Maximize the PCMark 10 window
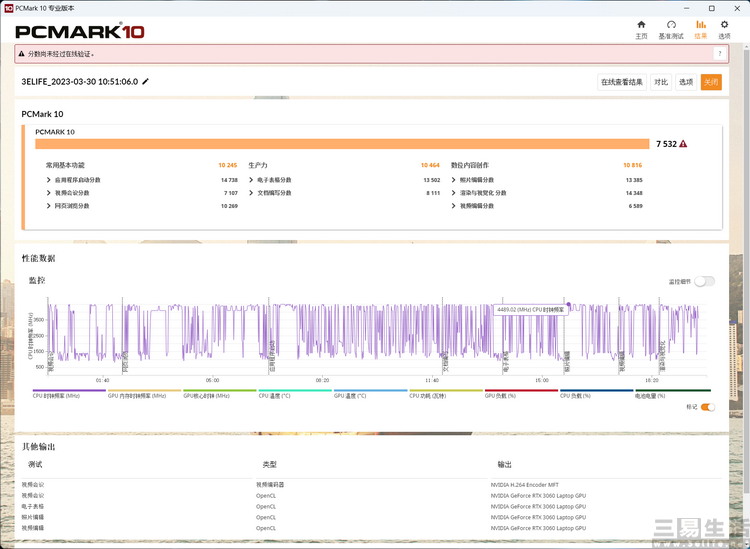This screenshot has width=750, height=549. 712,8
